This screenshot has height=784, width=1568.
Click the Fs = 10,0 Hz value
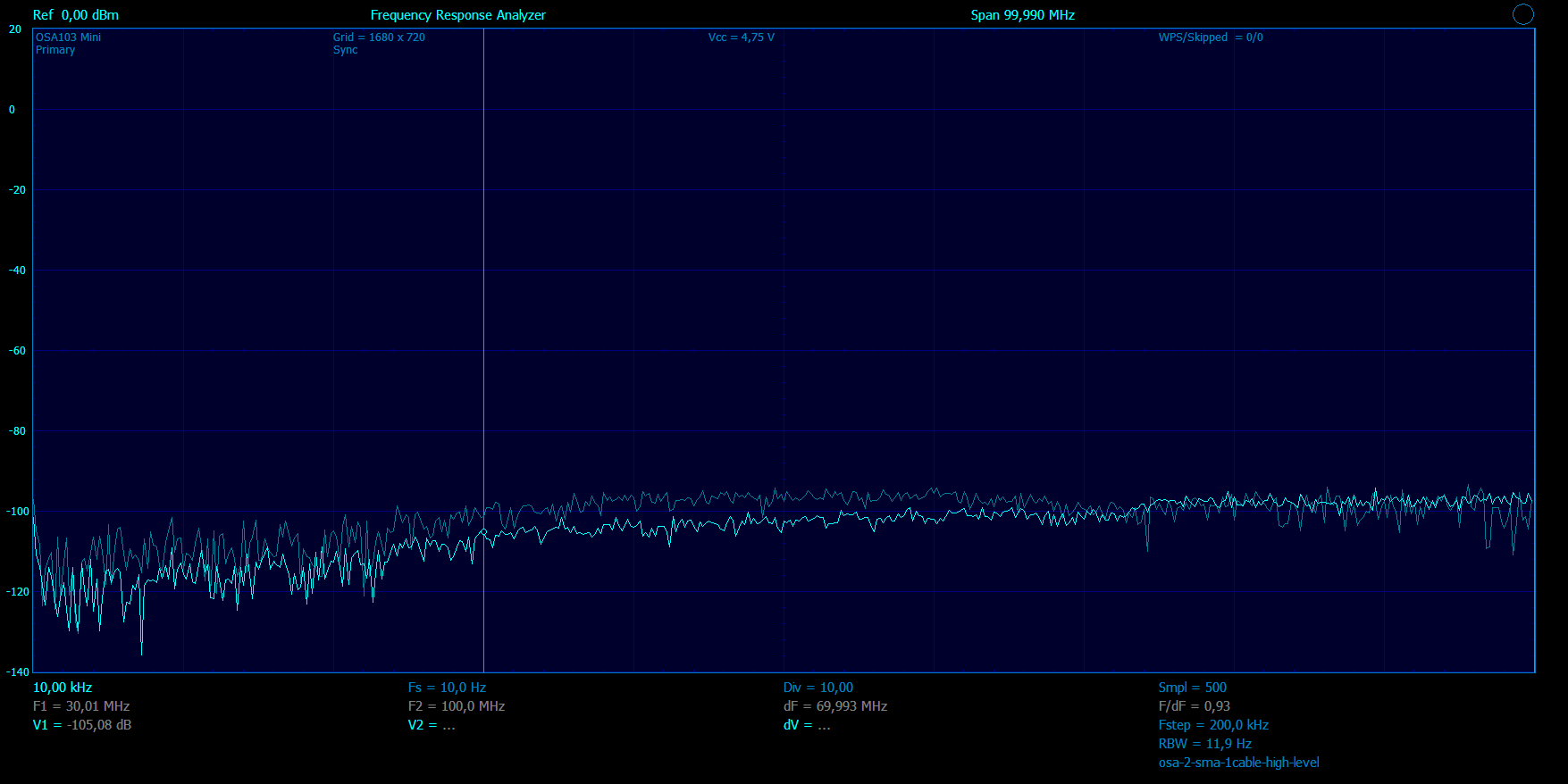pyautogui.click(x=447, y=688)
